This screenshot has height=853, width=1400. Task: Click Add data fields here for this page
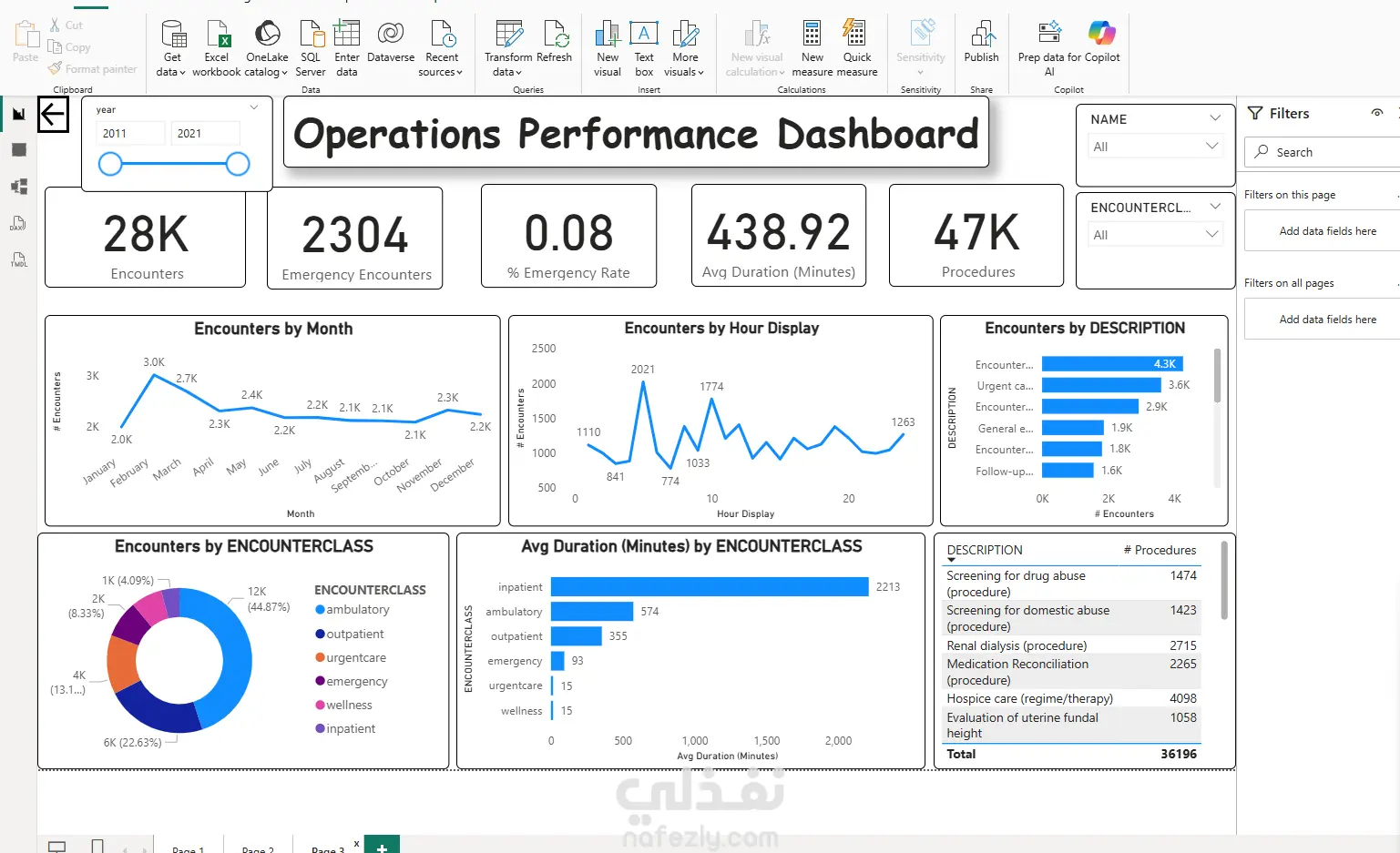point(1327,231)
